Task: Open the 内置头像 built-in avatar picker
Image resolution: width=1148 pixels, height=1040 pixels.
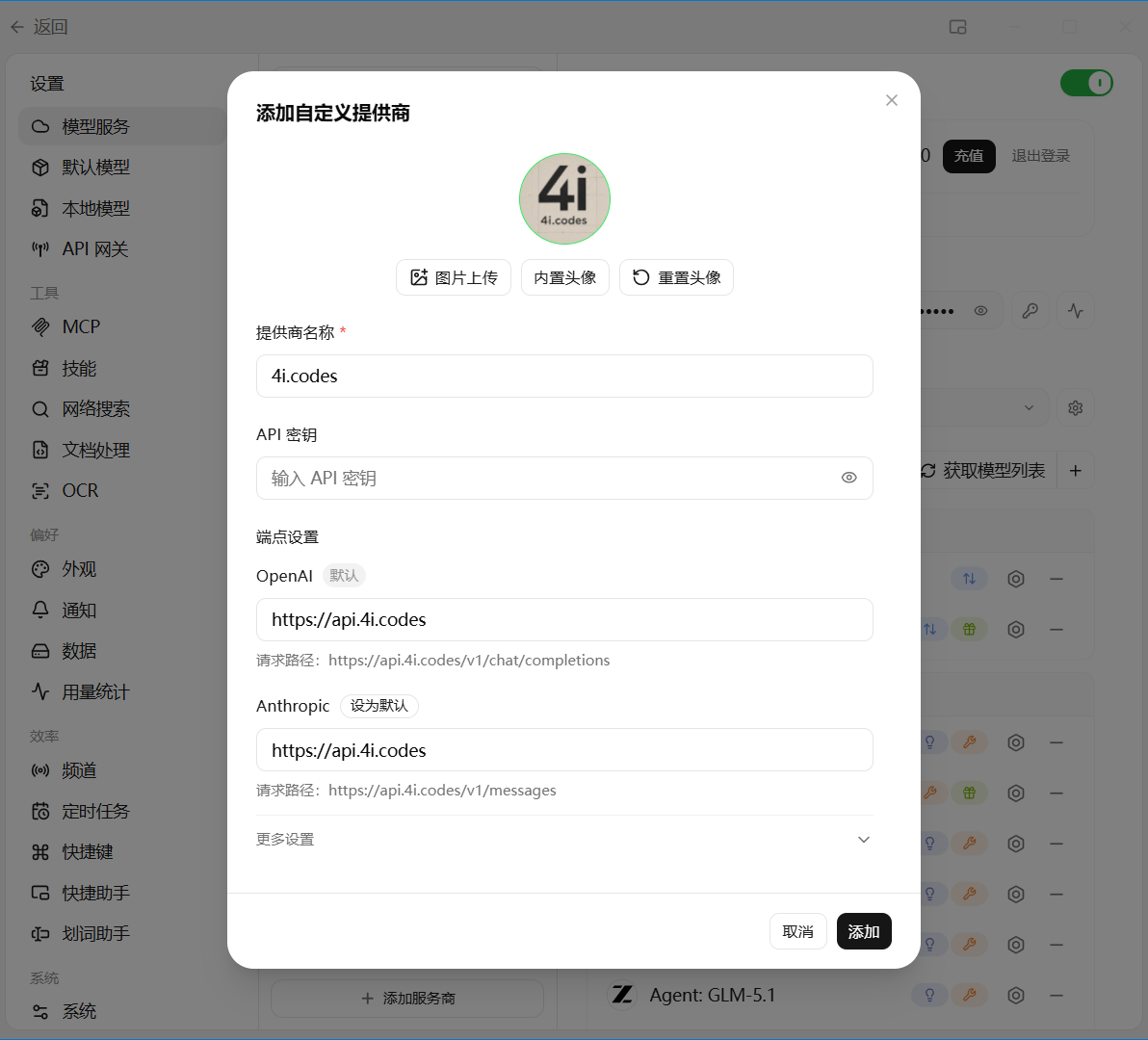Action: (564, 277)
